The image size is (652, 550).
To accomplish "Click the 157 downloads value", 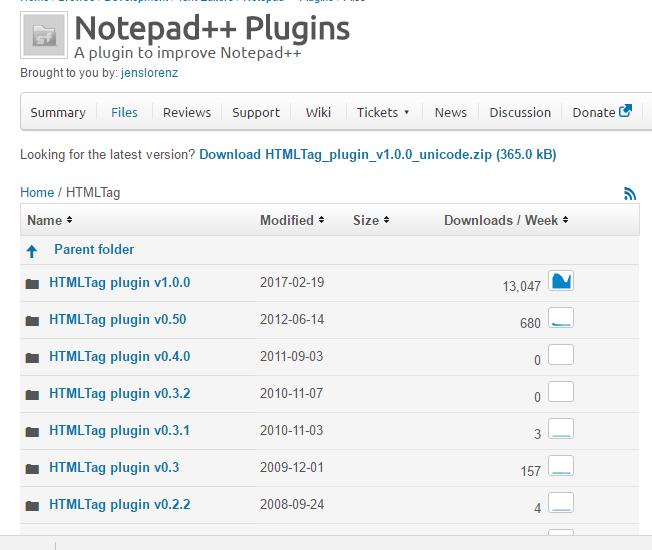I will pyautogui.click(x=531, y=471).
